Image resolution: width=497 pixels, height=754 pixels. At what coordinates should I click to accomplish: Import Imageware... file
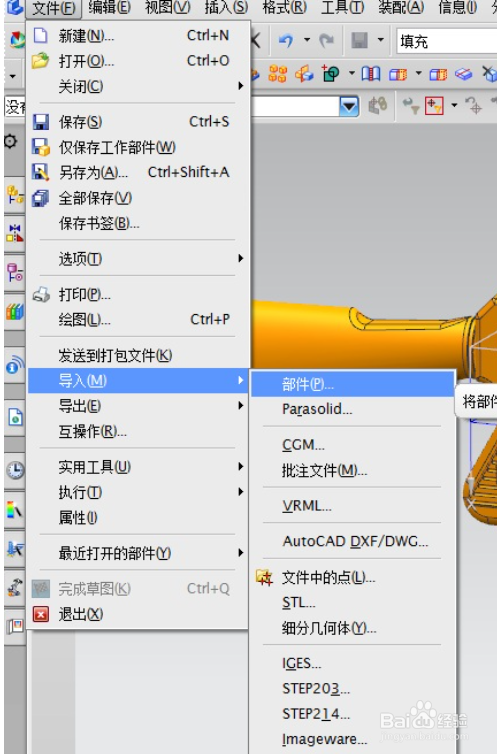coord(353,739)
